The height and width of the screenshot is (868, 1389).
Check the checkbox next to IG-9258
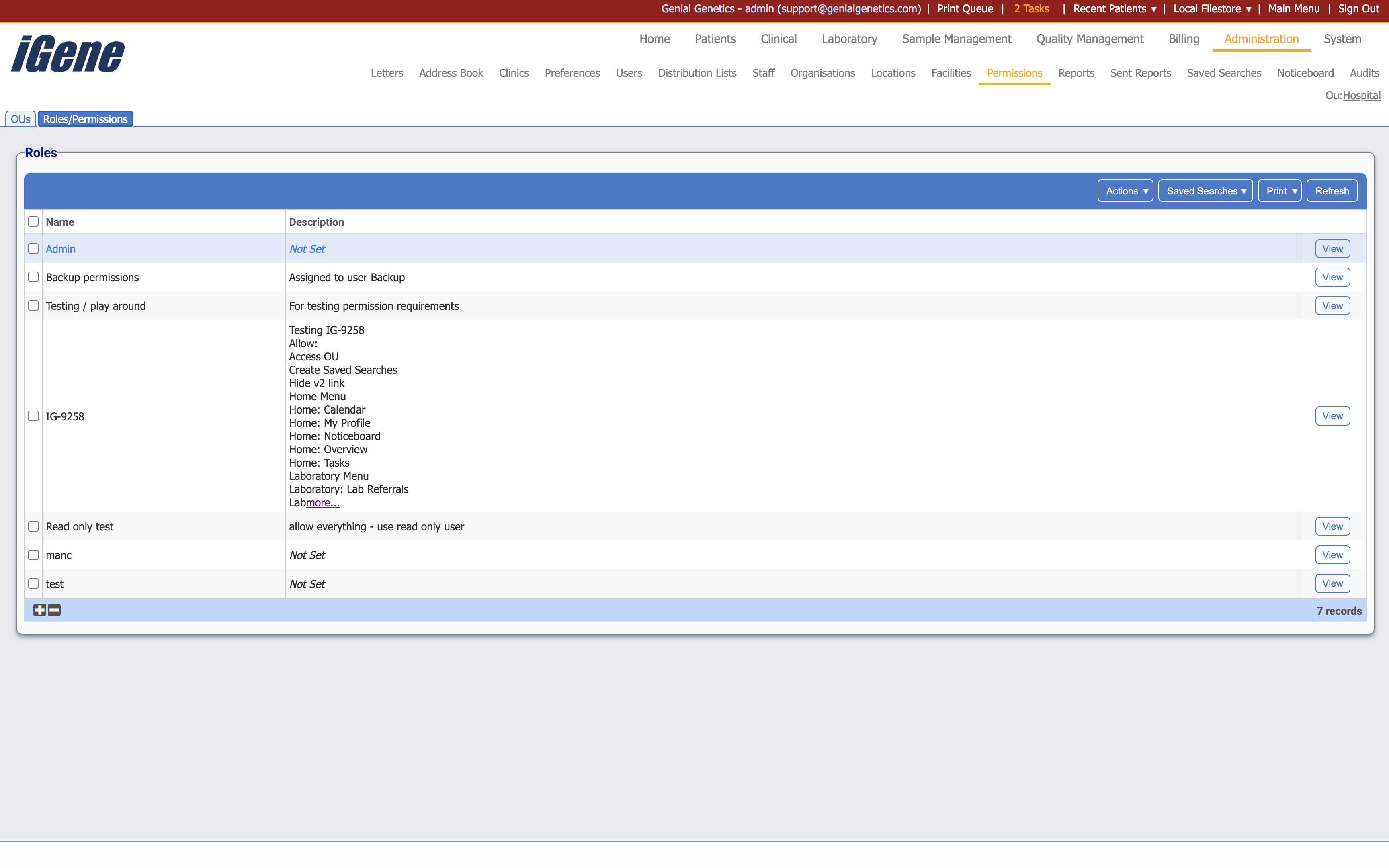(33, 416)
